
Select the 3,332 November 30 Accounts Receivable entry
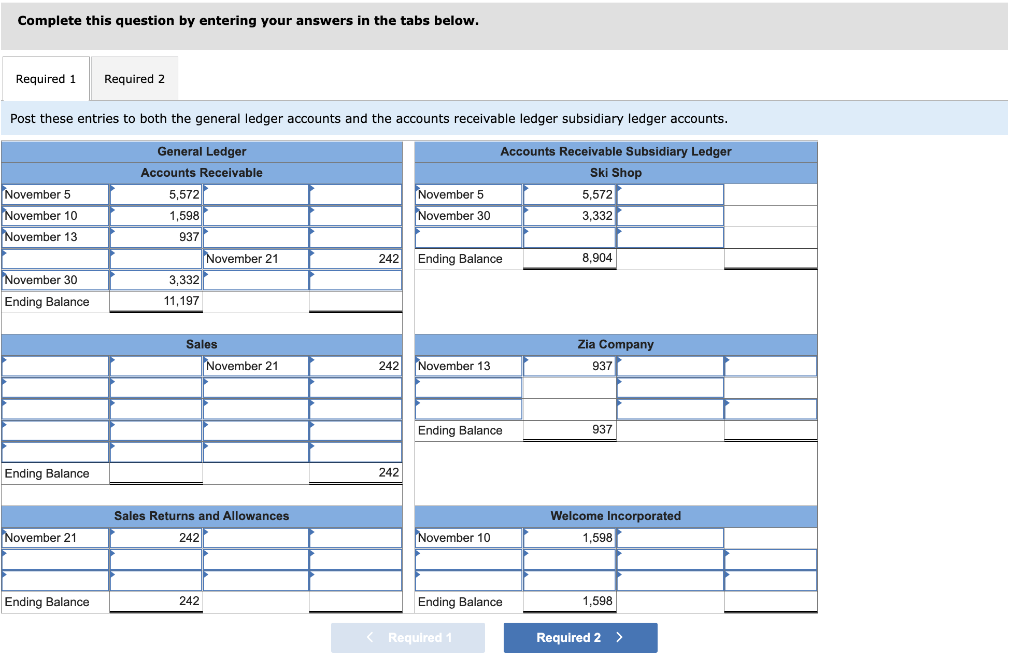pos(155,280)
